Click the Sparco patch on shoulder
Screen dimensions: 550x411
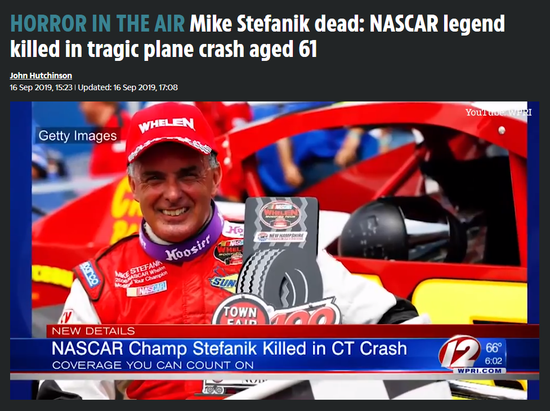click(x=89, y=274)
